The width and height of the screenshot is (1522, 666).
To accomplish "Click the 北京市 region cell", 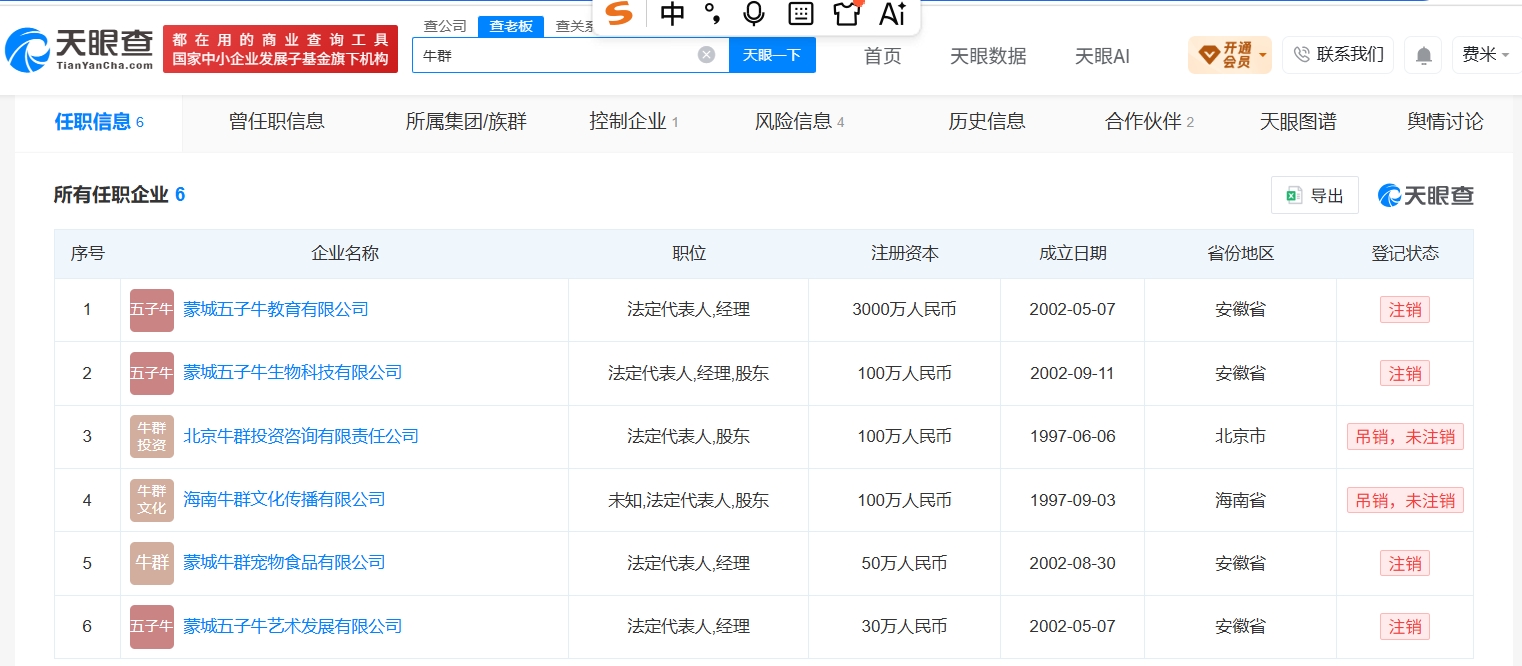I will (x=1240, y=436).
